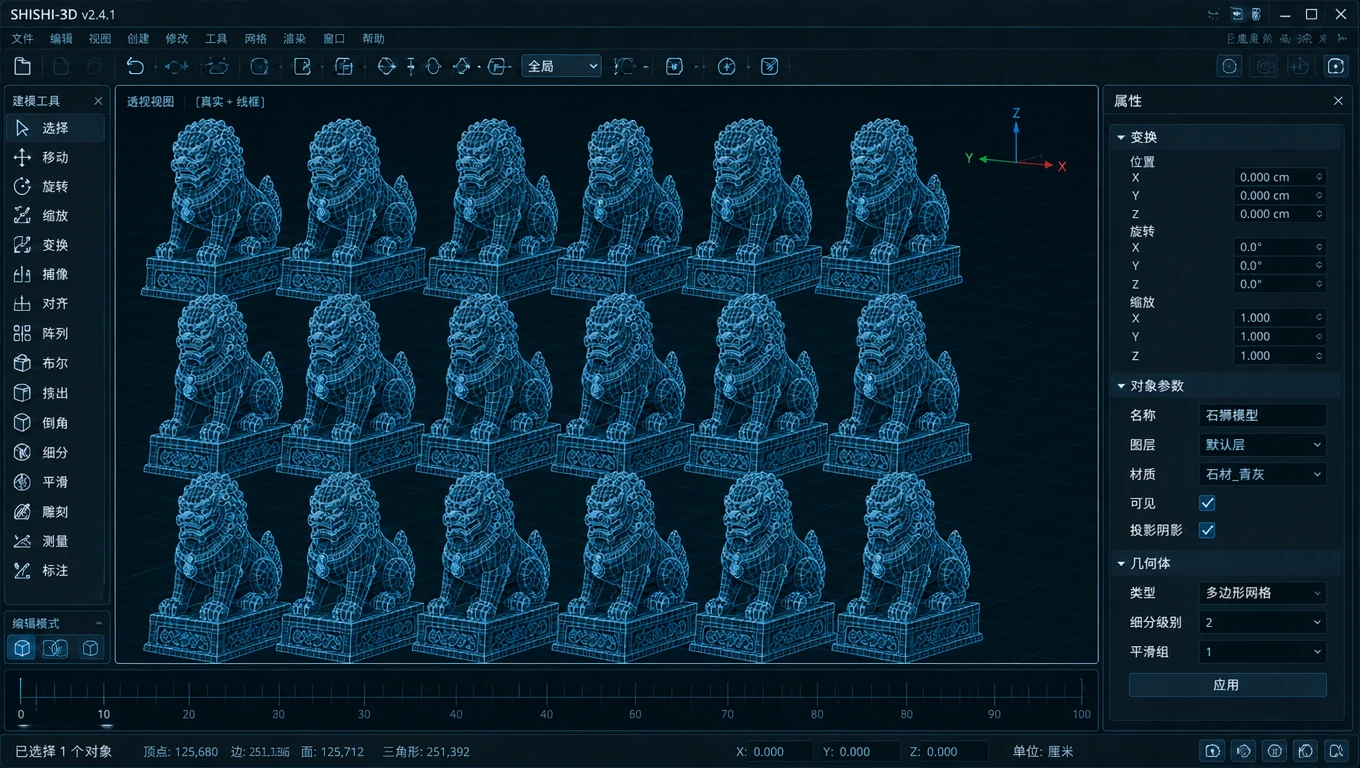
Task: Choose the 测量 measure tool
Action: click(55, 541)
